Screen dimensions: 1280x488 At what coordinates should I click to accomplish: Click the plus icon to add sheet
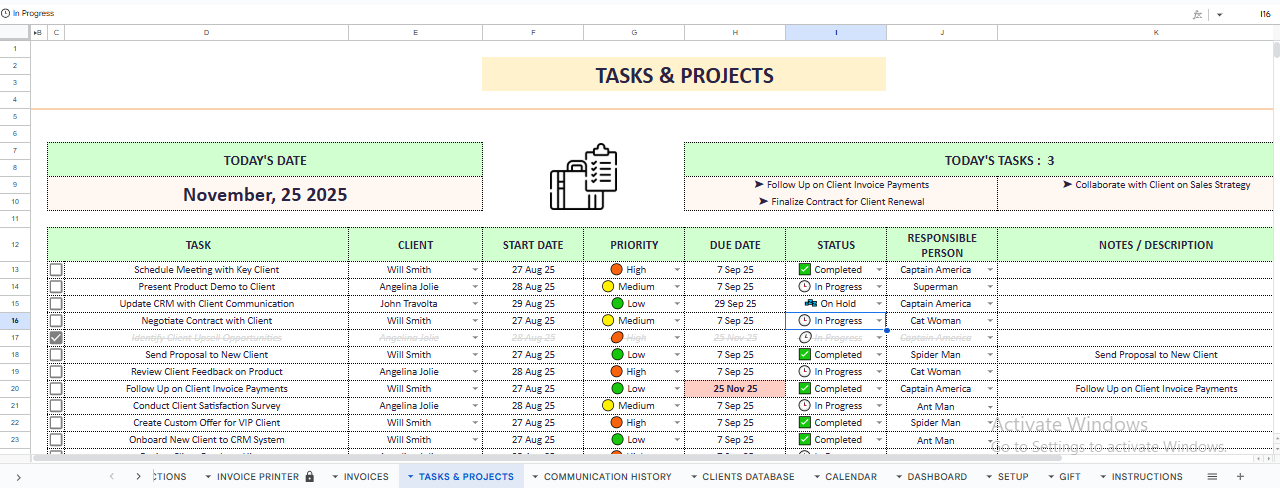click(1240, 477)
